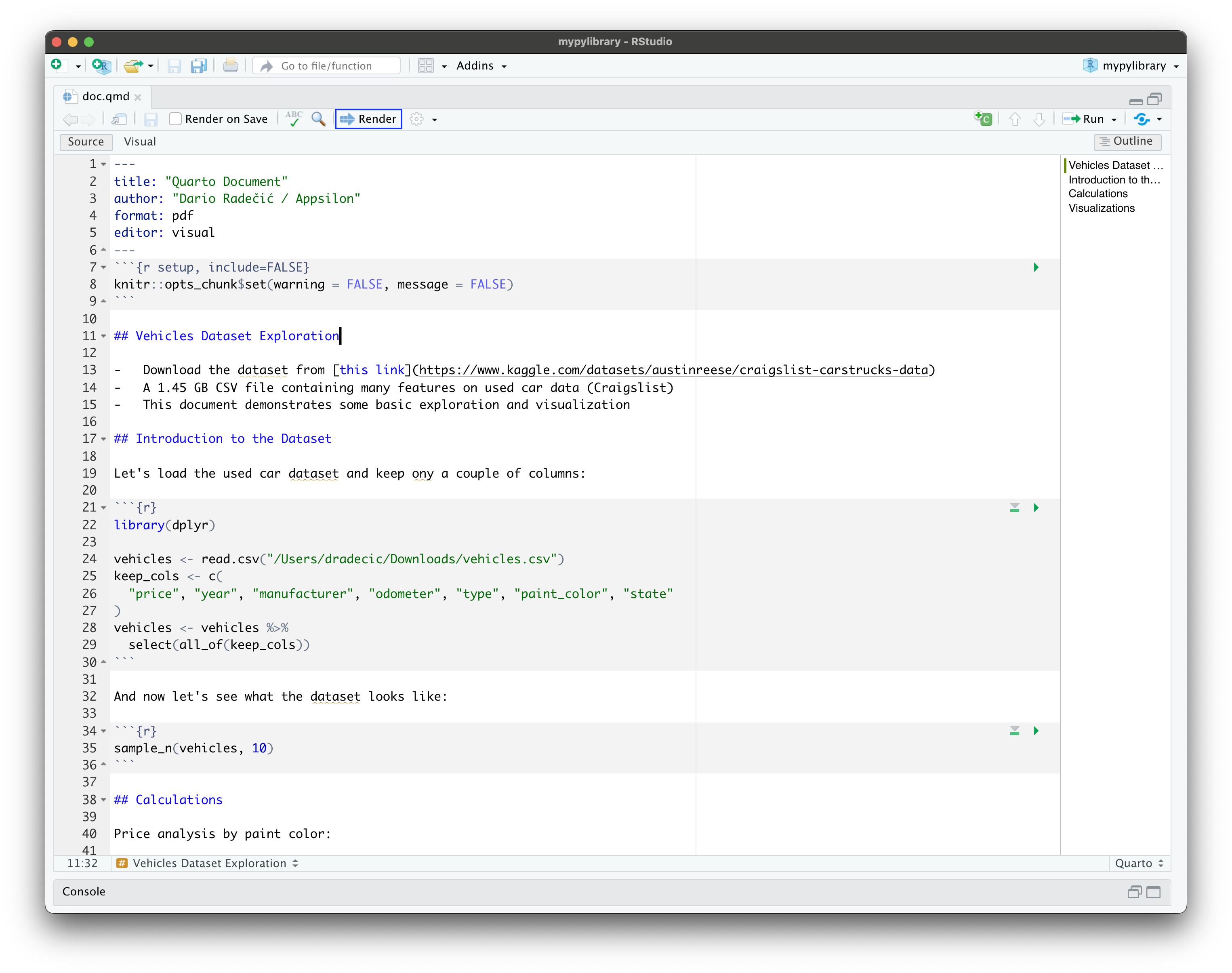The image size is (1232, 973).
Task: Click the back navigation arrow icon
Action: pyautogui.click(x=71, y=119)
